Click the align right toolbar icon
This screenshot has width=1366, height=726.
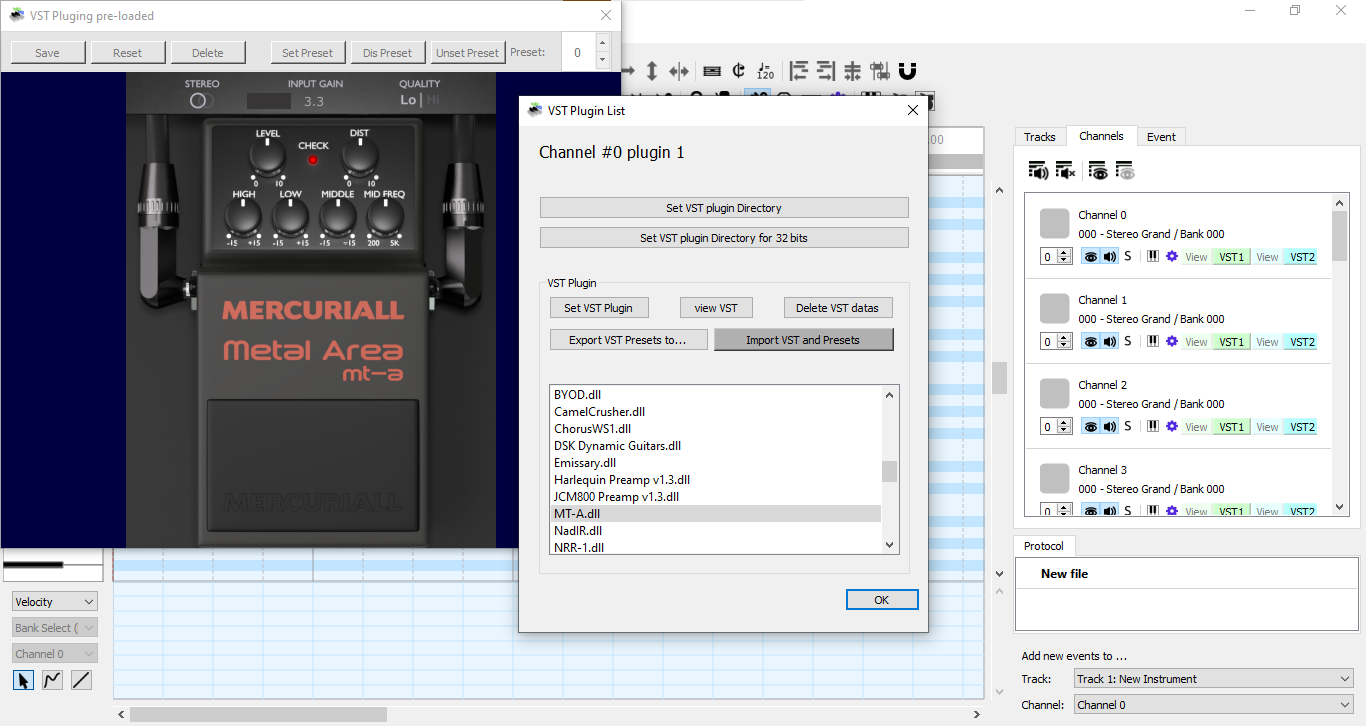825,71
